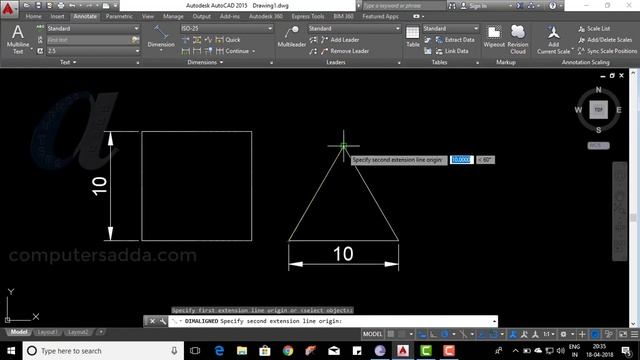Click the Wipeout tool

[x=494, y=37]
